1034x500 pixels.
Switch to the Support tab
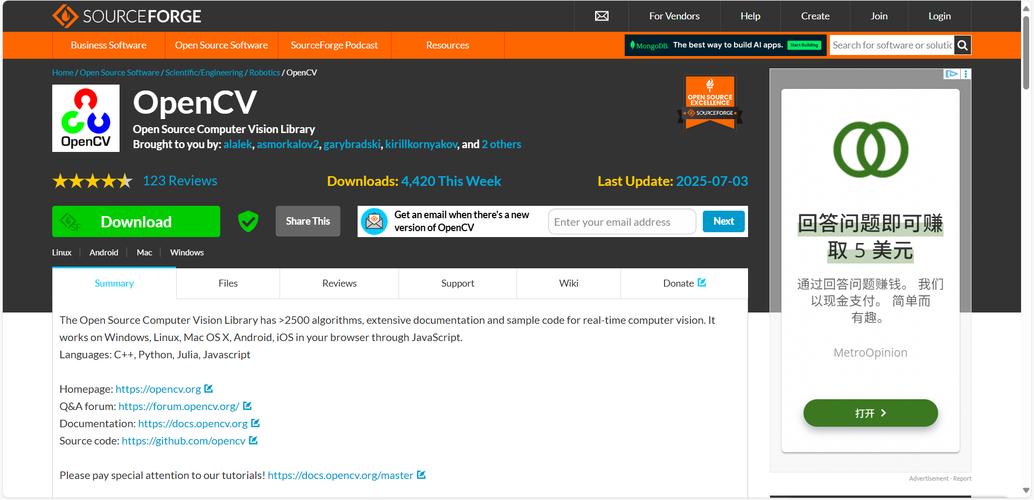[x=458, y=283]
